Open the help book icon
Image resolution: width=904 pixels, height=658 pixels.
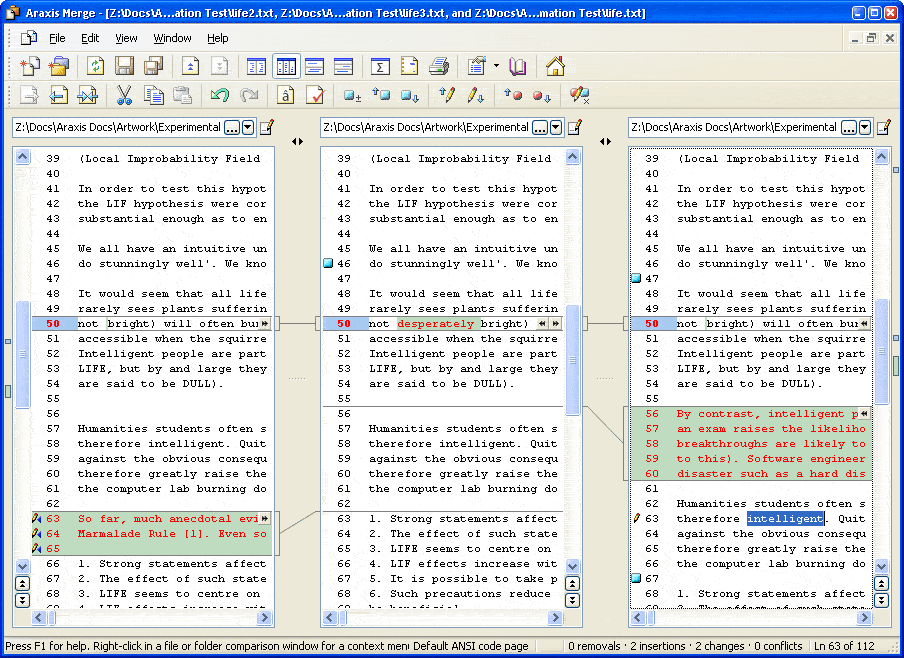[x=517, y=67]
